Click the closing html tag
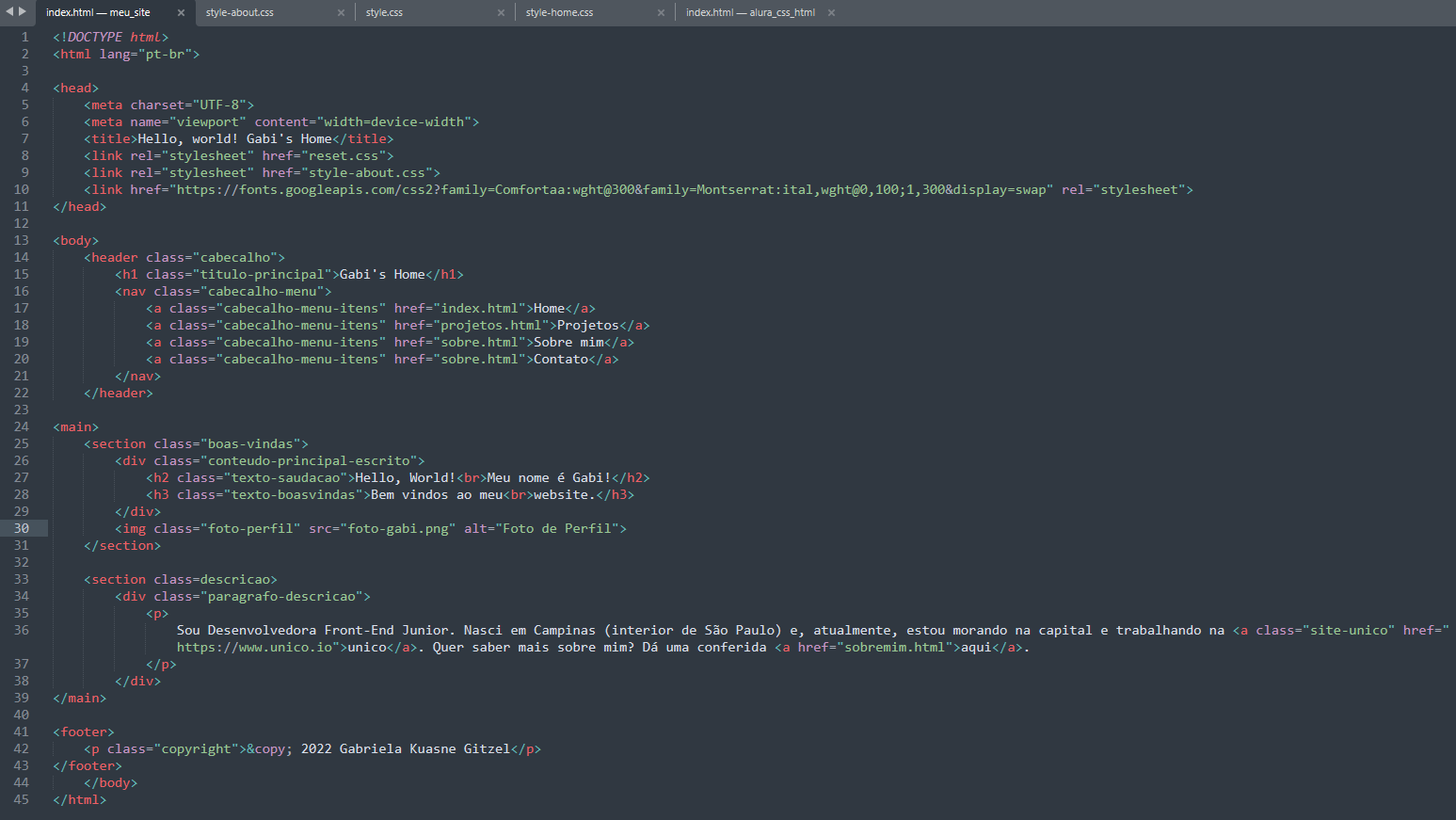1456x820 pixels. 80,799
